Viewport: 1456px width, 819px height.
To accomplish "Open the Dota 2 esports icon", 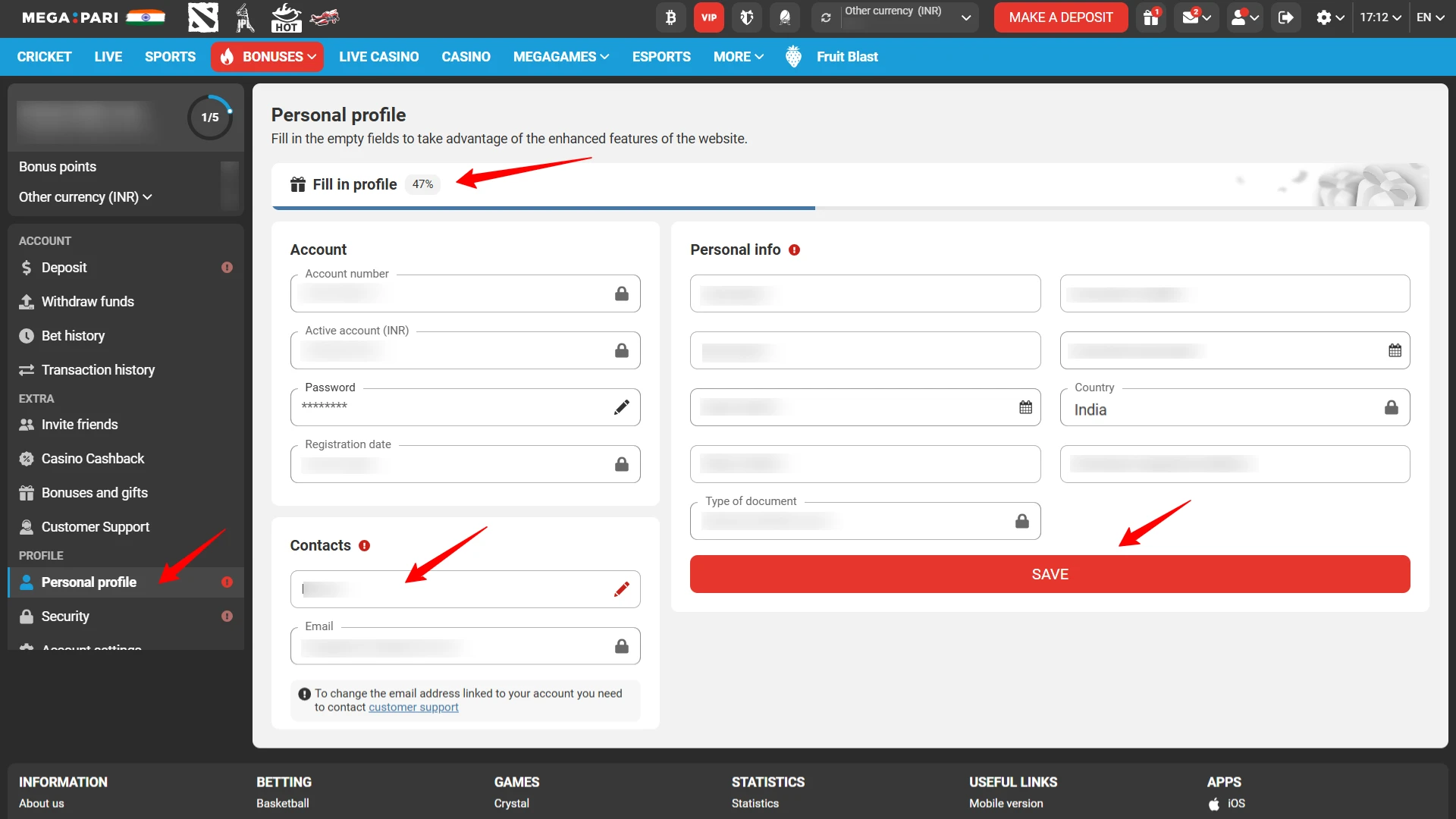I will coord(202,17).
